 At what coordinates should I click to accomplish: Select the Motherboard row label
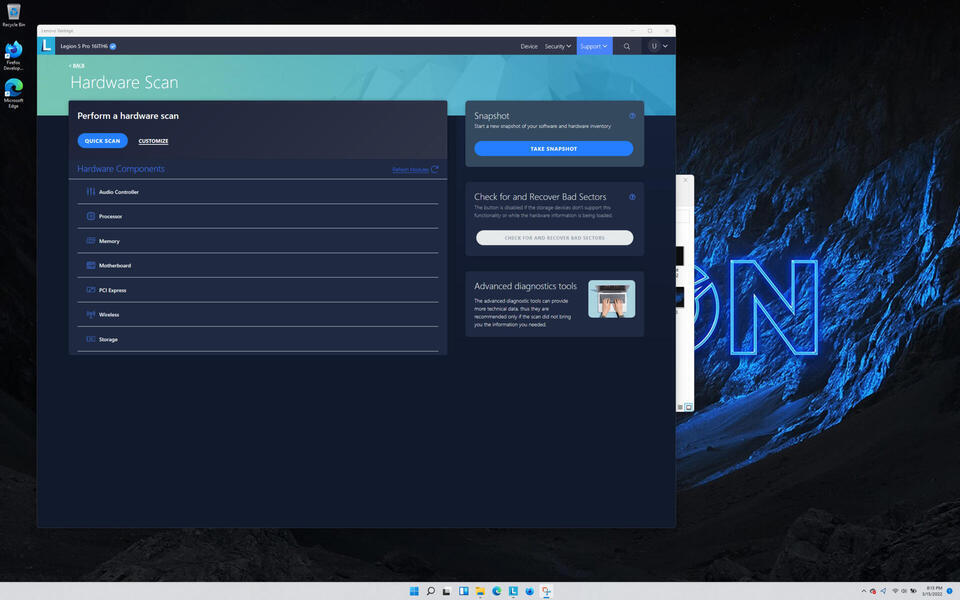click(x=114, y=266)
